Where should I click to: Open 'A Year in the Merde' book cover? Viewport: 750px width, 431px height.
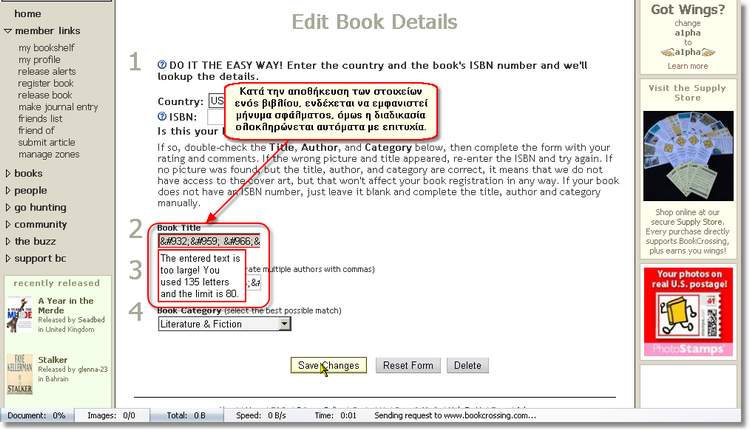(x=19, y=315)
